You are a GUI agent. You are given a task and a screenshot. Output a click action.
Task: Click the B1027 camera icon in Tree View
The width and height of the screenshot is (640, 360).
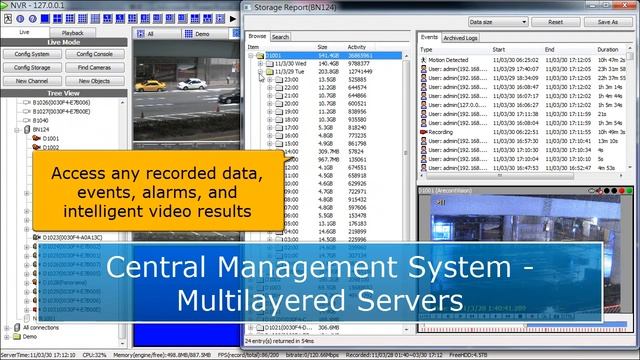pos(27,111)
